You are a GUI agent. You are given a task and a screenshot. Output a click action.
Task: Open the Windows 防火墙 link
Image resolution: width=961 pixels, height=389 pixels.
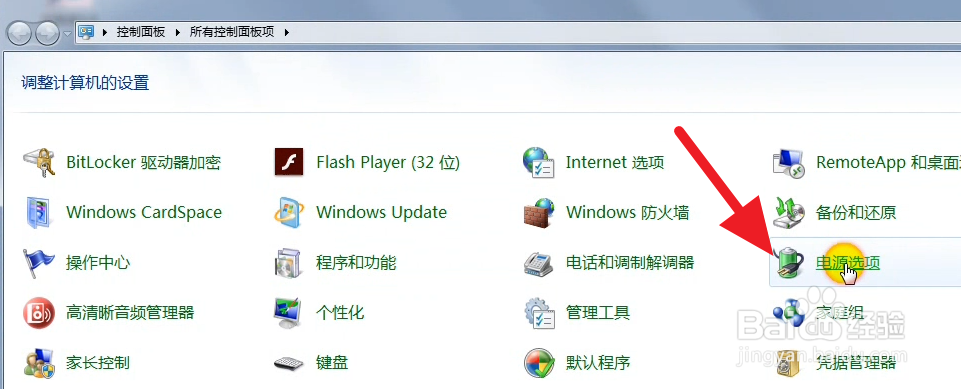[x=628, y=213]
